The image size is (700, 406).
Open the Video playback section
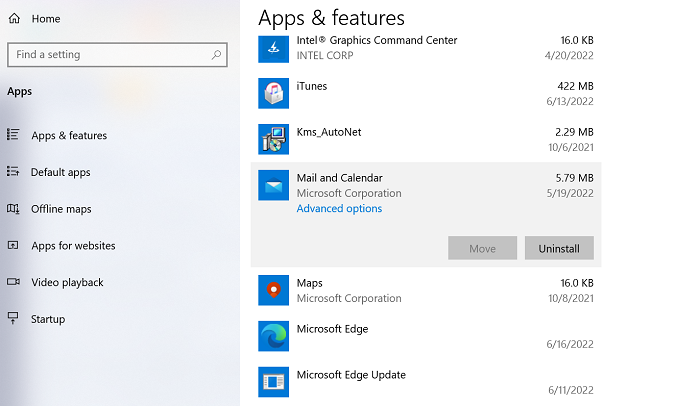tap(67, 282)
